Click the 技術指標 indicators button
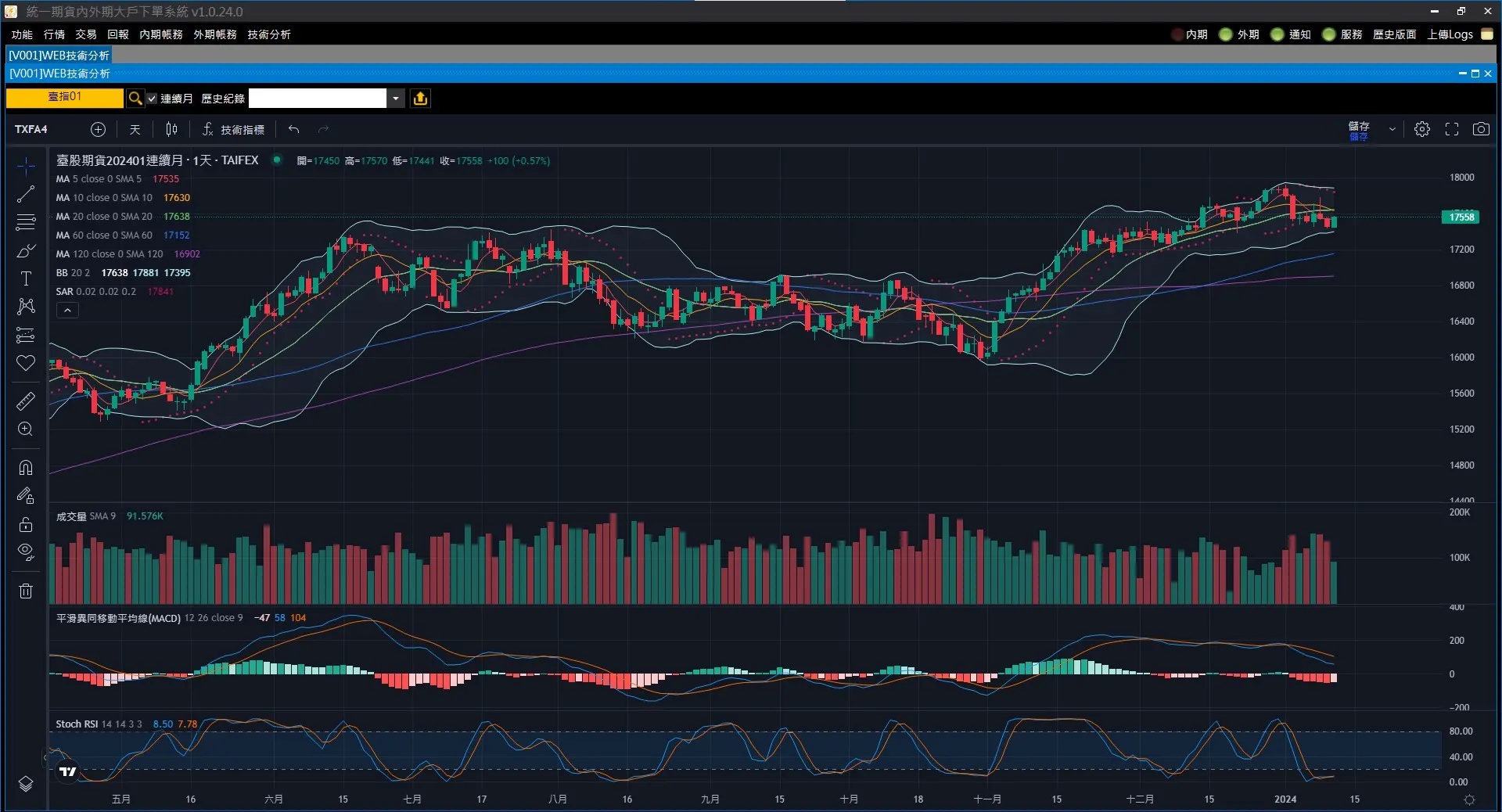This screenshot has height=812, width=1502. 234,129
